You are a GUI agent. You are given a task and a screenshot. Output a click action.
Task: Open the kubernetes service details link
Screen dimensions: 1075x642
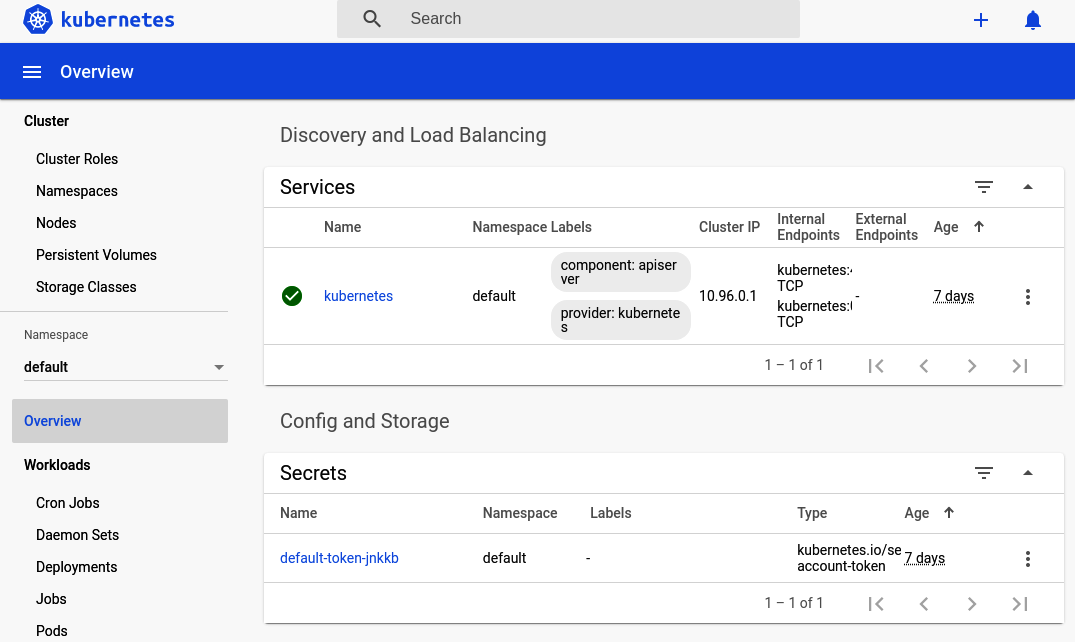(358, 296)
